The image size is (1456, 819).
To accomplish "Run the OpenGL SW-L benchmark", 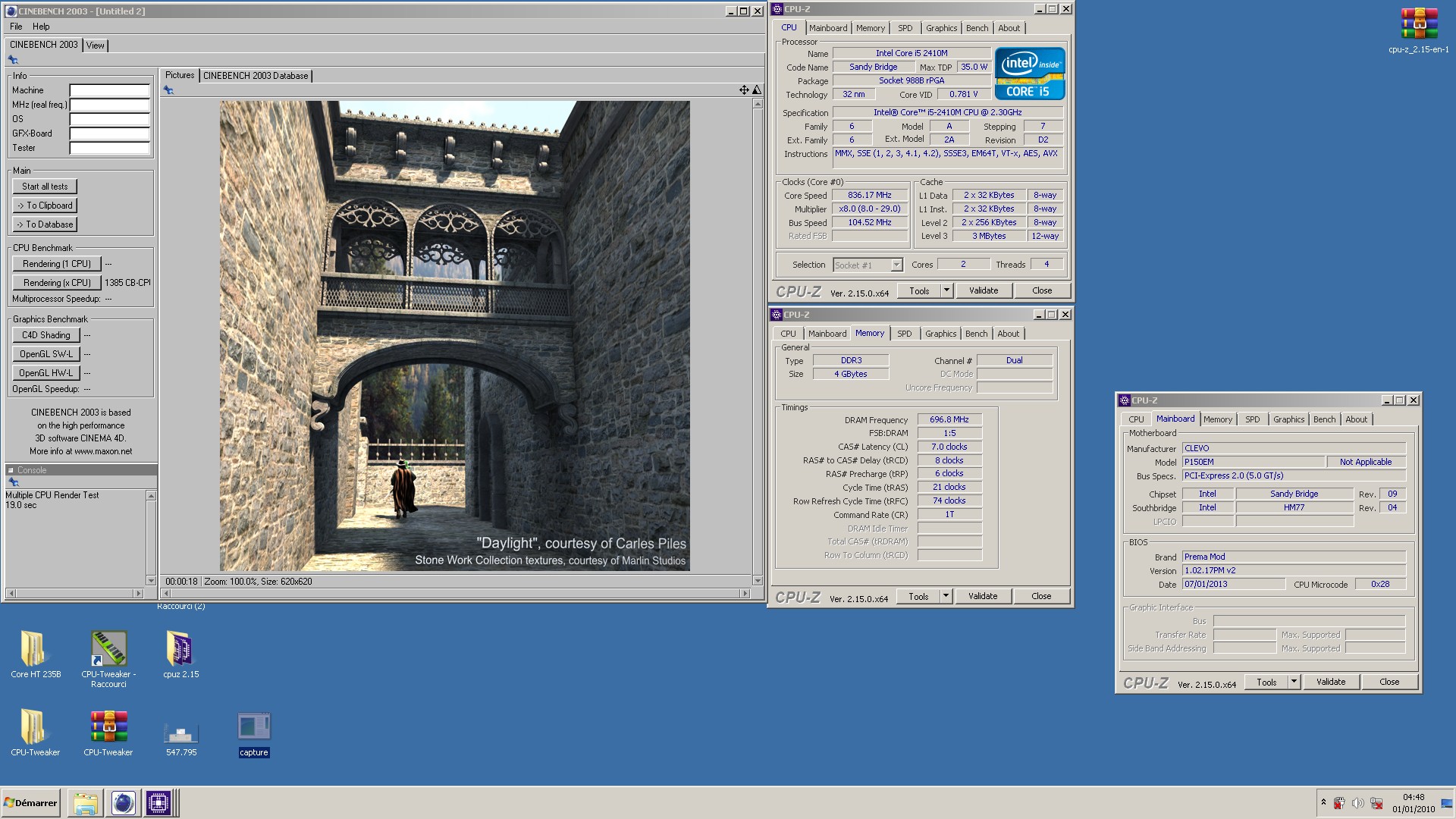I will (x=46, y=354).
